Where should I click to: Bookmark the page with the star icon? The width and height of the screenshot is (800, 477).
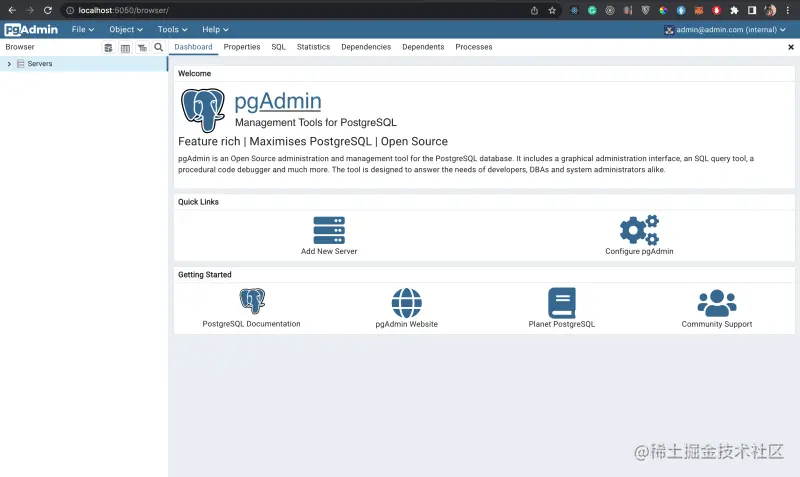552,10
